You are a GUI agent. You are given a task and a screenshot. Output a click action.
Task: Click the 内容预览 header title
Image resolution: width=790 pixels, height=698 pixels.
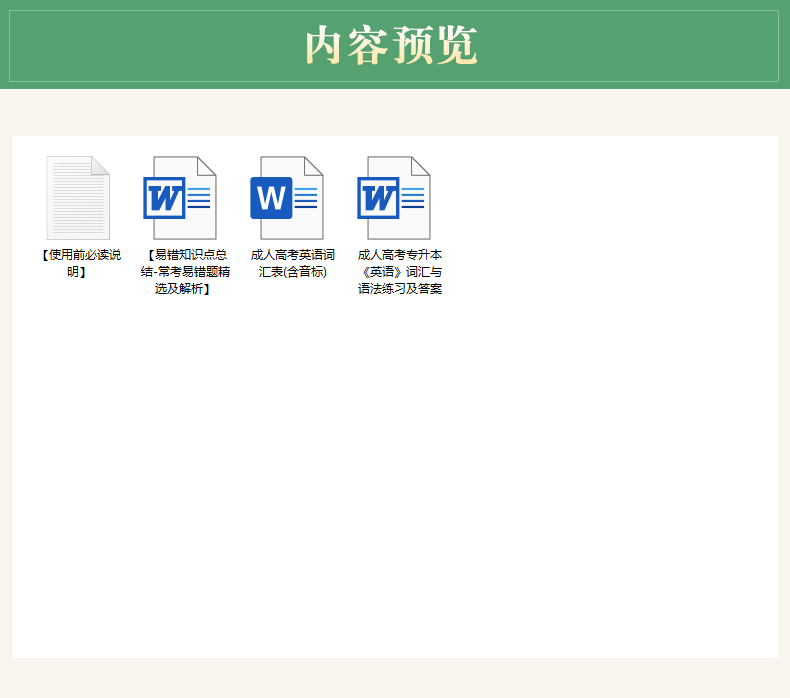391,45
